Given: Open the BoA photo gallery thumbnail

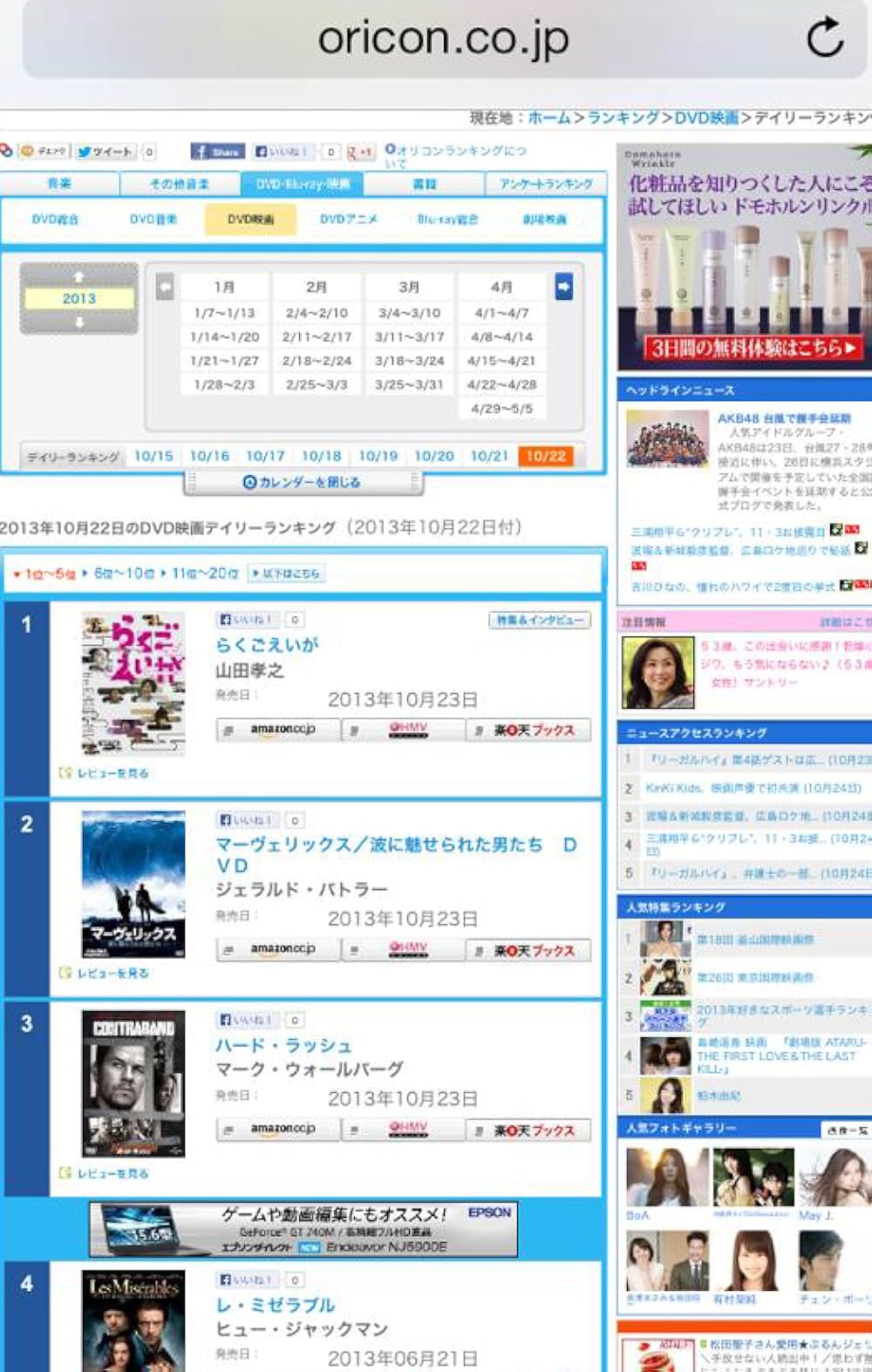Looking at the screenshot, I should click(x=667, y=1178).
